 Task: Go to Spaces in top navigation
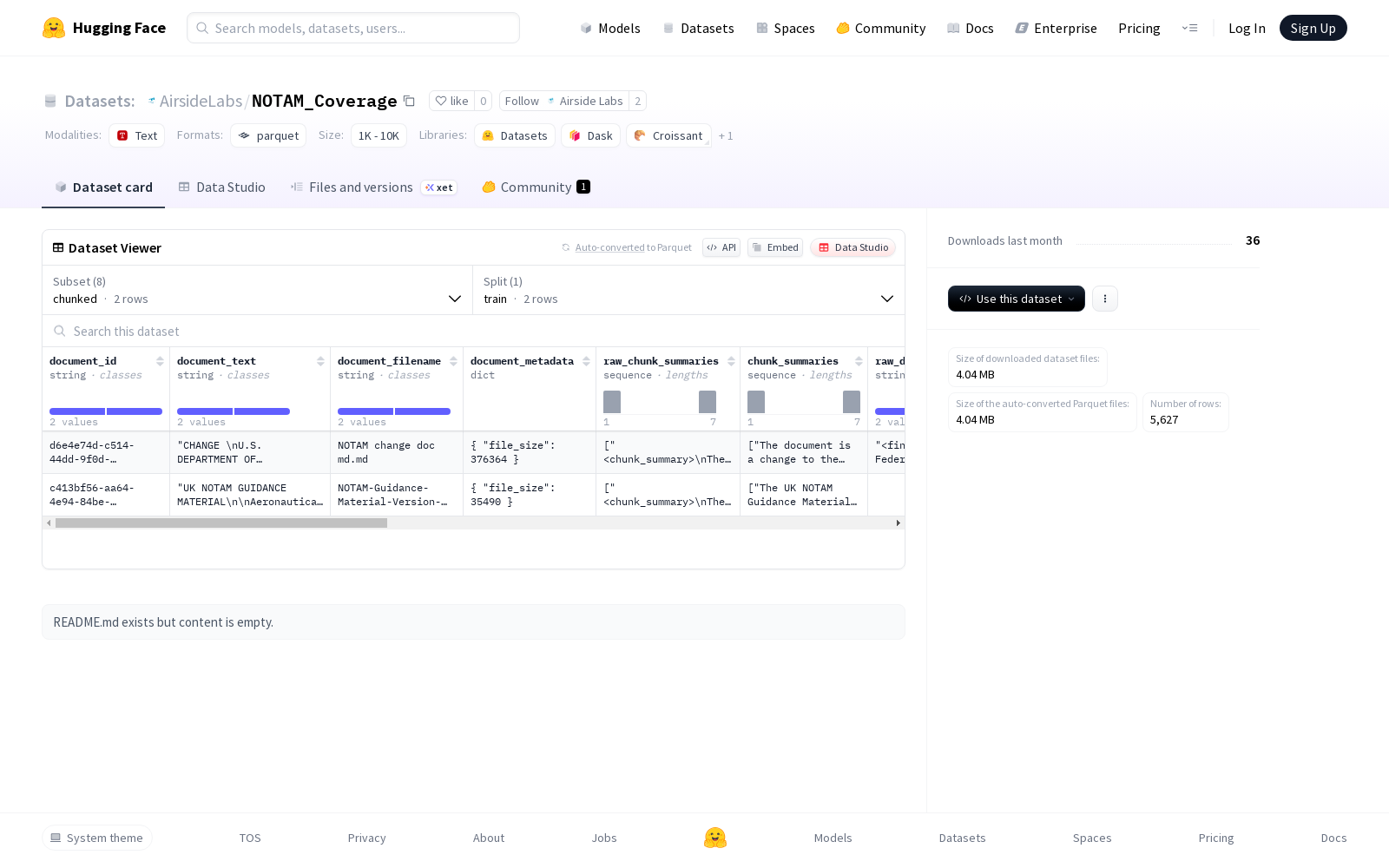(786, 28)
